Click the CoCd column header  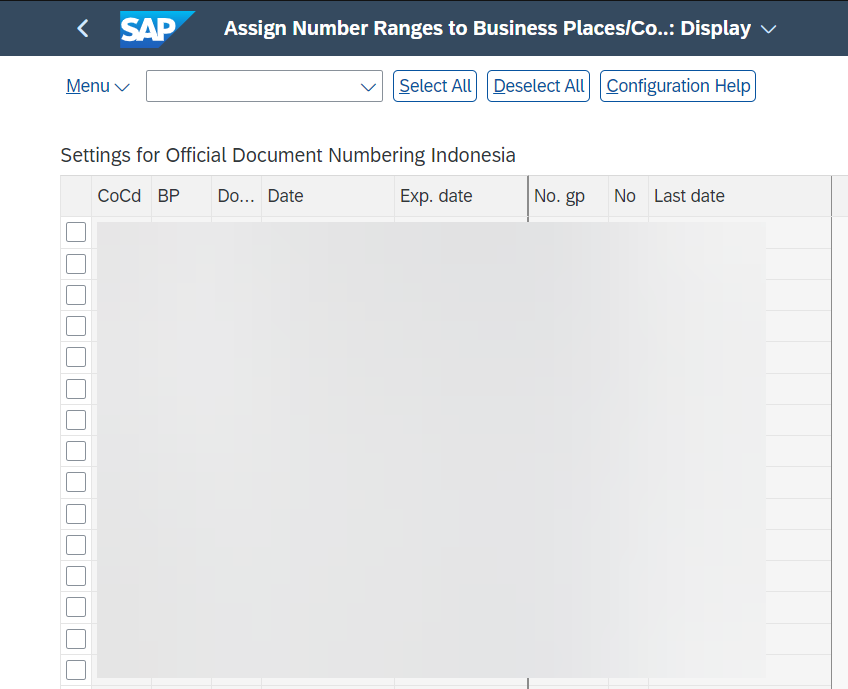coord(121,196)
